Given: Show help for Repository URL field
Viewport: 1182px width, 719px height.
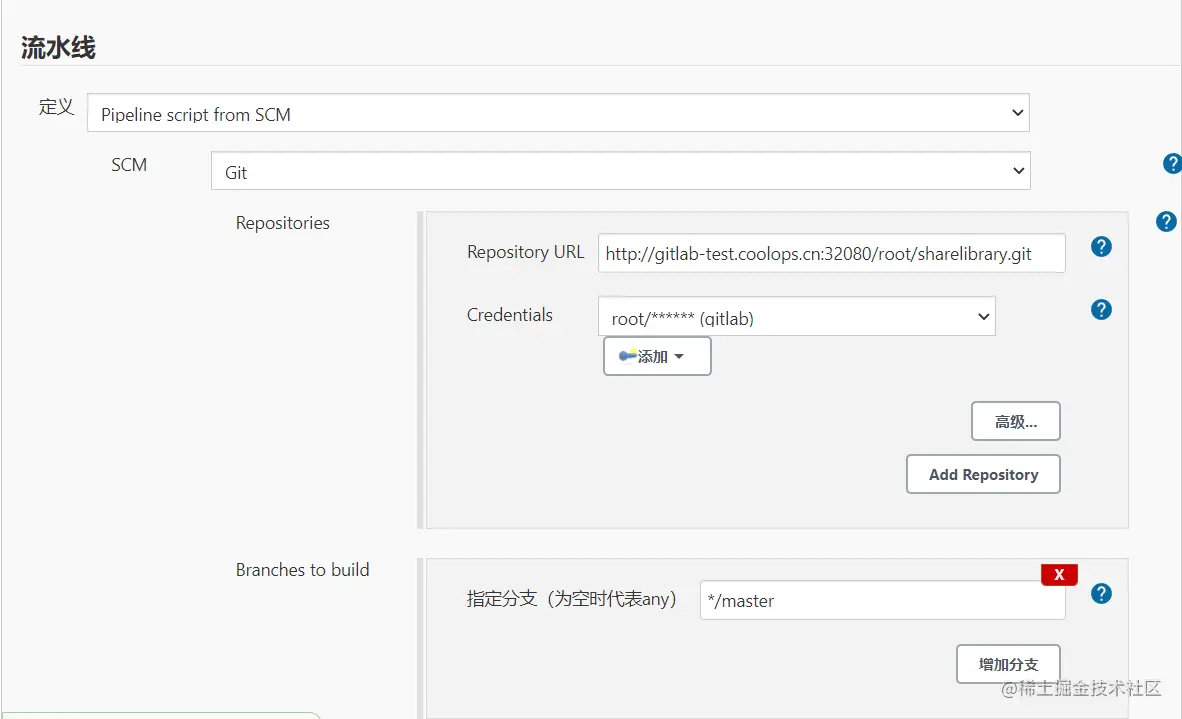Looking at the screenshot, I should point(1101,246).
